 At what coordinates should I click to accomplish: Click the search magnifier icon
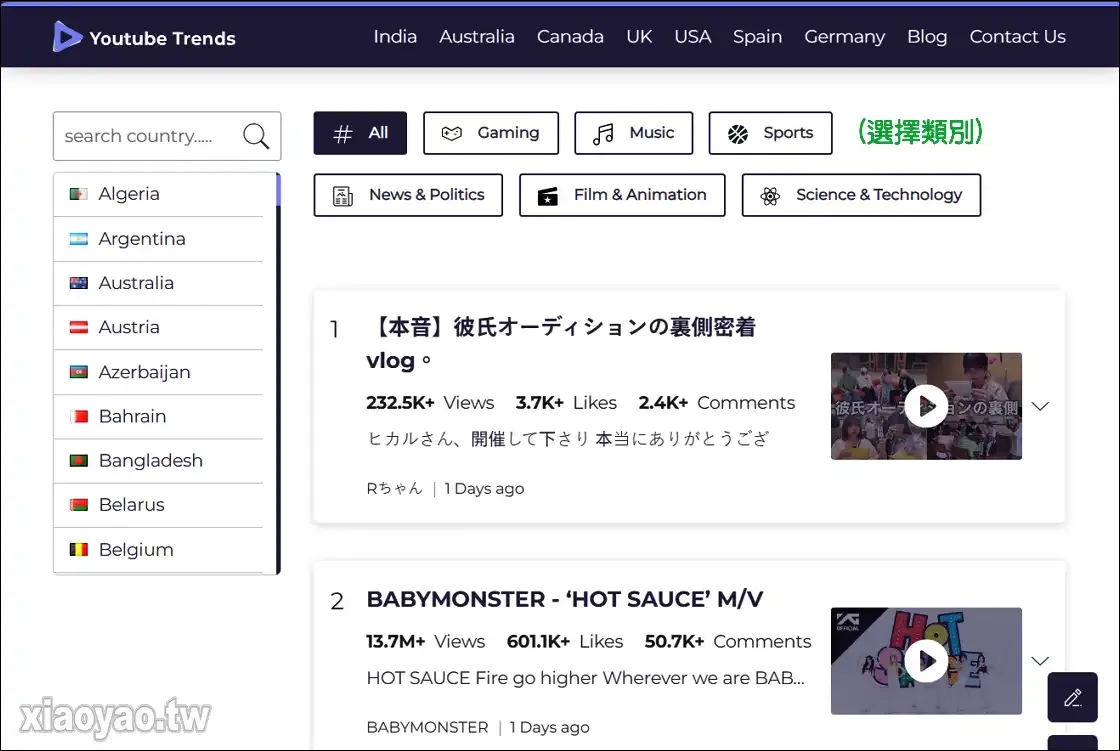[256, 136]
